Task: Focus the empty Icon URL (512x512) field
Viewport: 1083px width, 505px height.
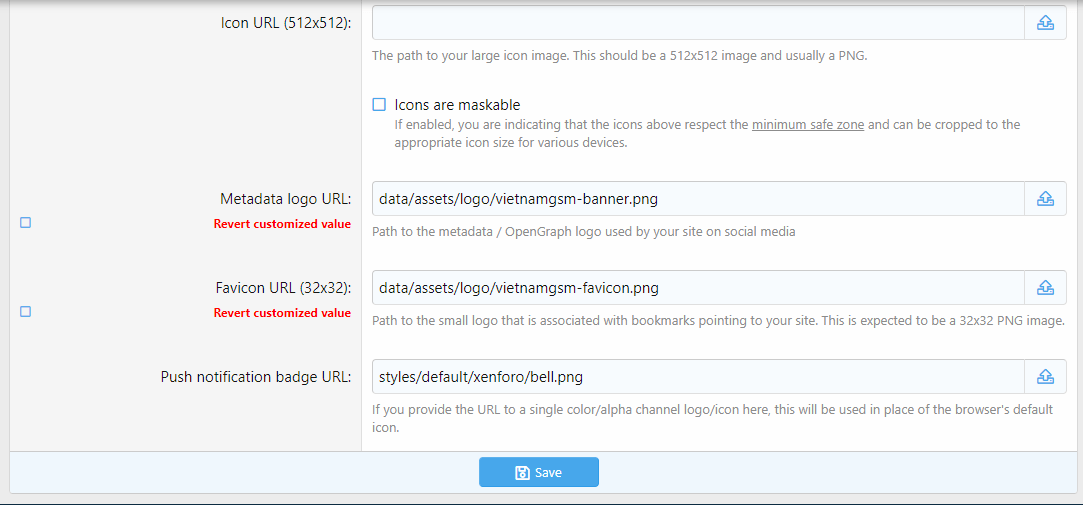Action: point(697,23)
